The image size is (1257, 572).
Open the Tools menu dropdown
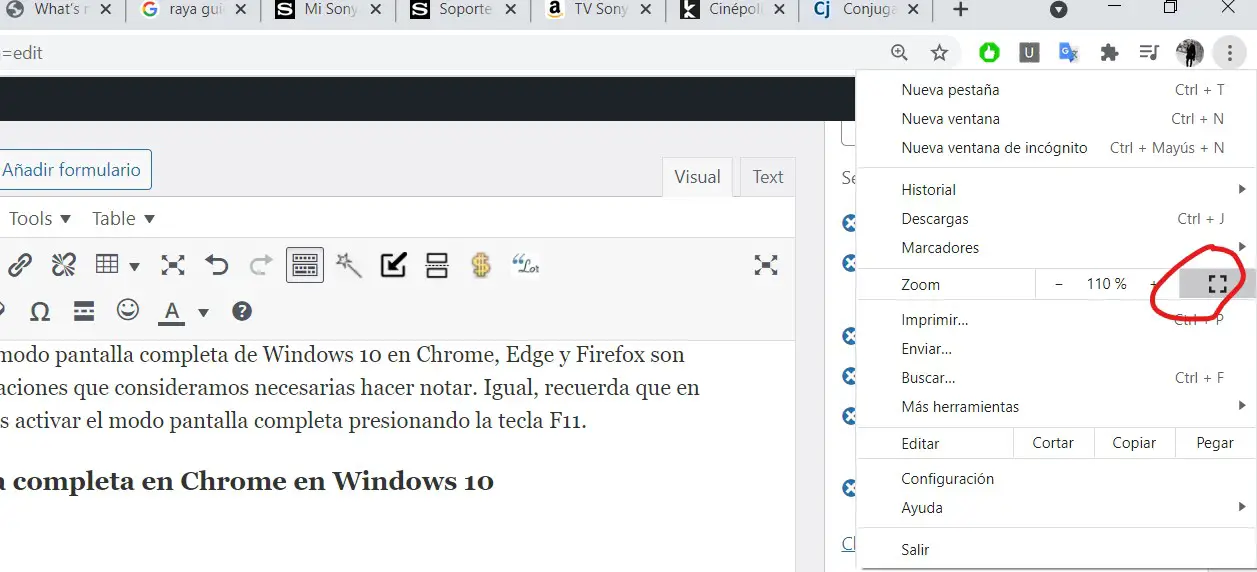[x=40, y=218]
